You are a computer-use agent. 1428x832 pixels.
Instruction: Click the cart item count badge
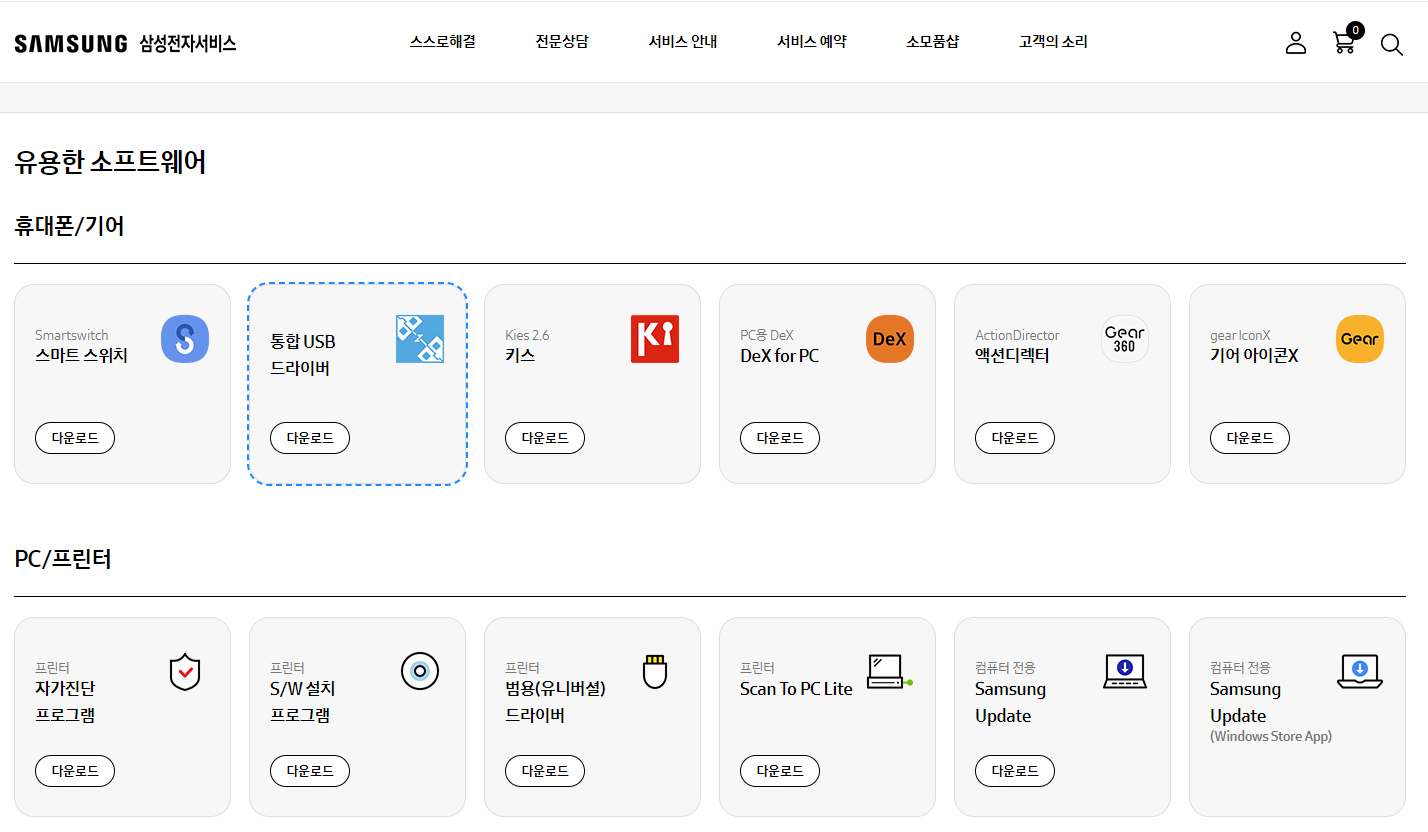coord(1355,30)
